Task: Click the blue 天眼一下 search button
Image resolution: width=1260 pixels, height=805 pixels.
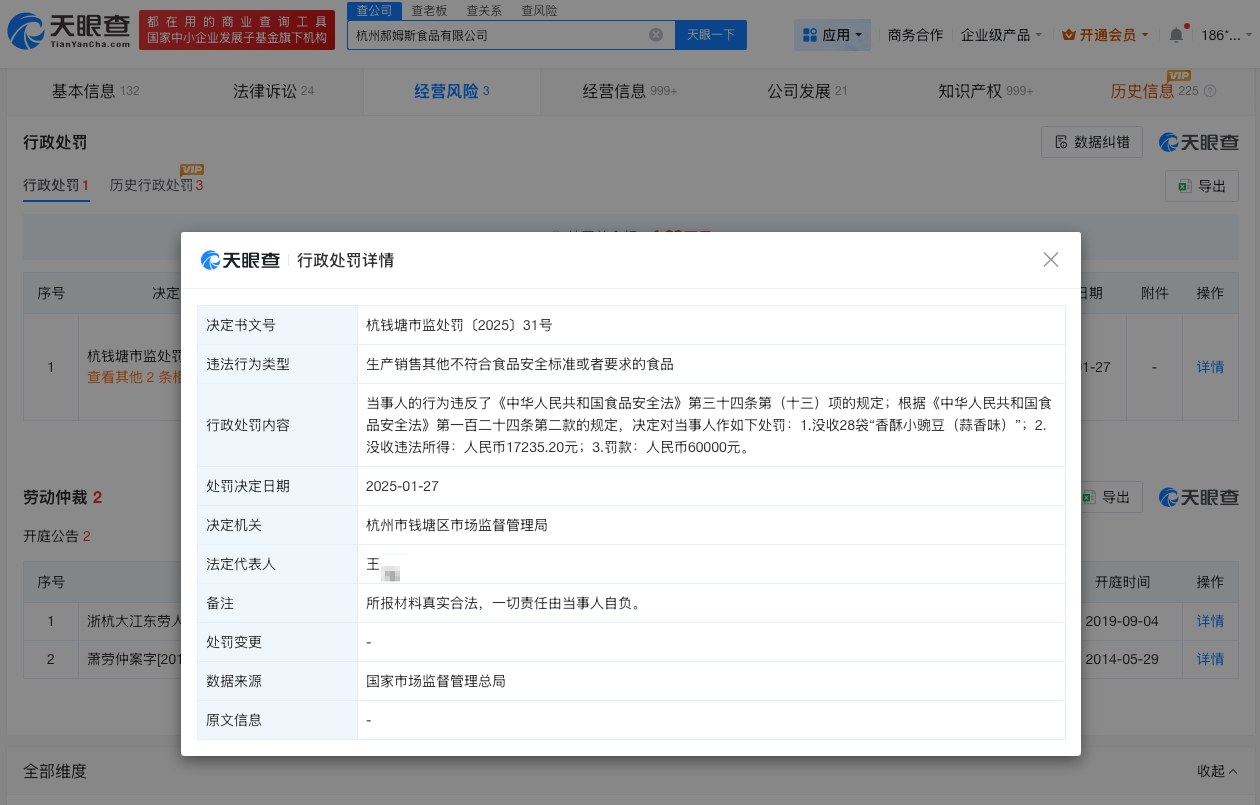Action: pyautogui.click(x=710, y=34)
